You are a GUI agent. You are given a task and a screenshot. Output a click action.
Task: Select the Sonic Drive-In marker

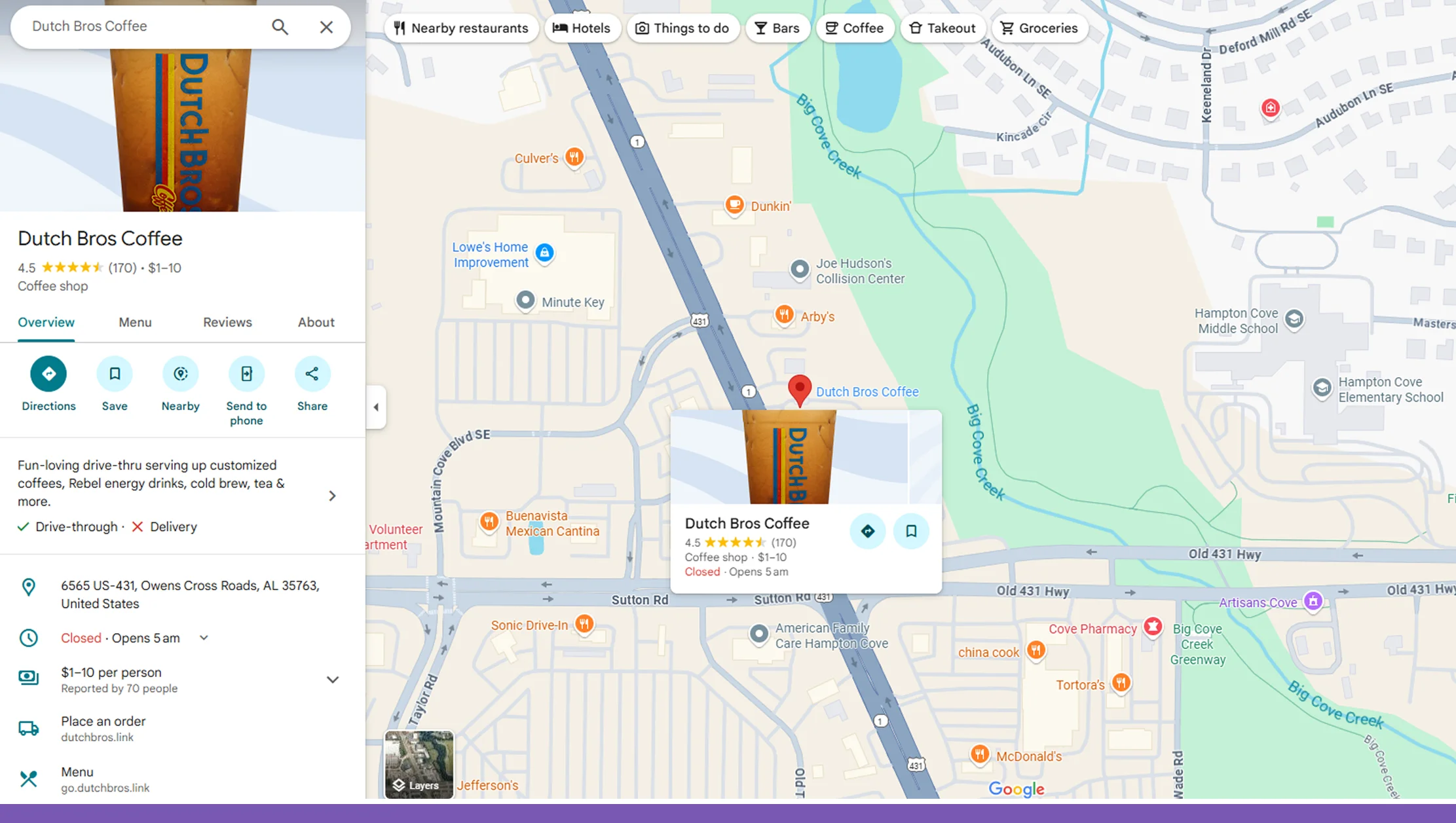pyautogui.click(x=584, y=624)
